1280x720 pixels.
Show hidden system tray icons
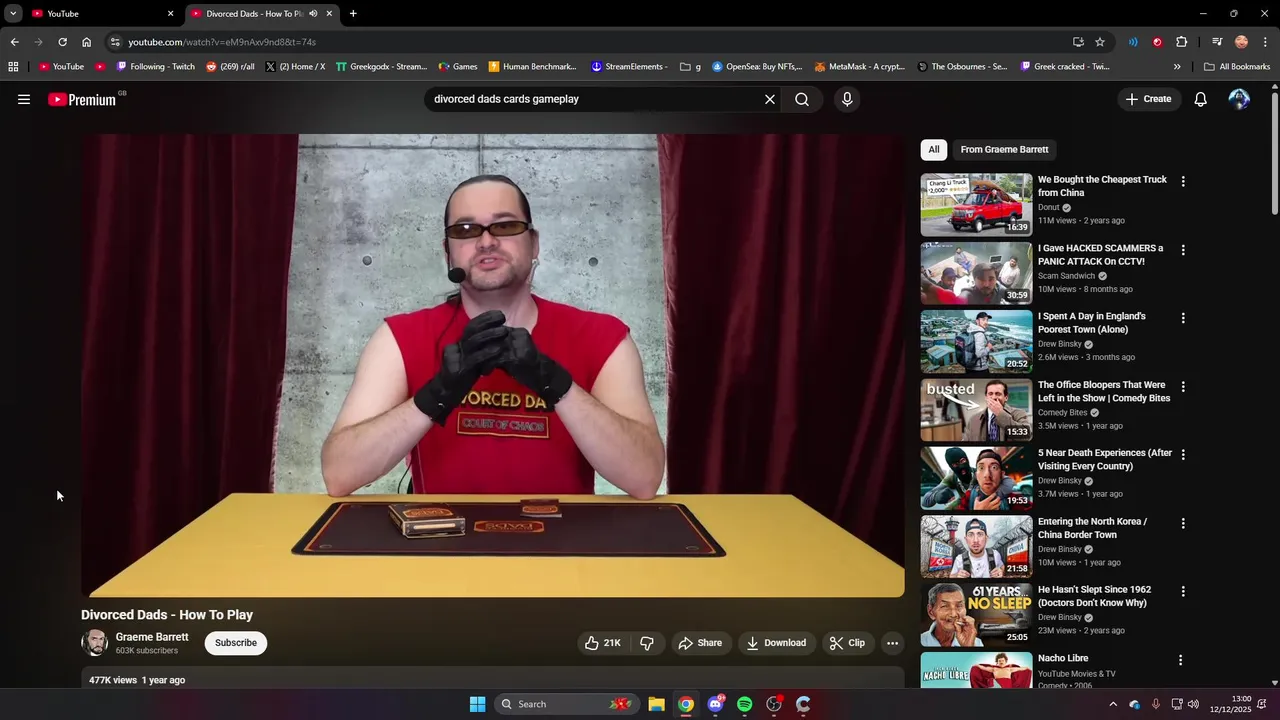[1113, 704]
